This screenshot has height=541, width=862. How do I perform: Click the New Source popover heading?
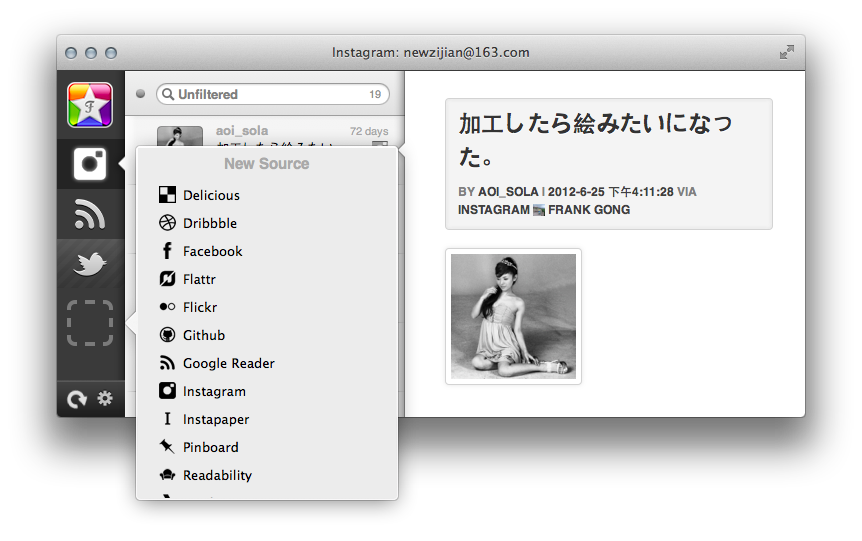pyautogui.click(x=267, y=163)
